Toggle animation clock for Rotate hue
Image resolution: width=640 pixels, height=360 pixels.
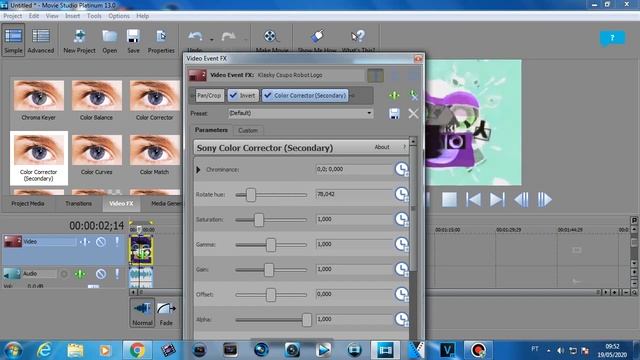pyautogui.click(x=402, y=194)
